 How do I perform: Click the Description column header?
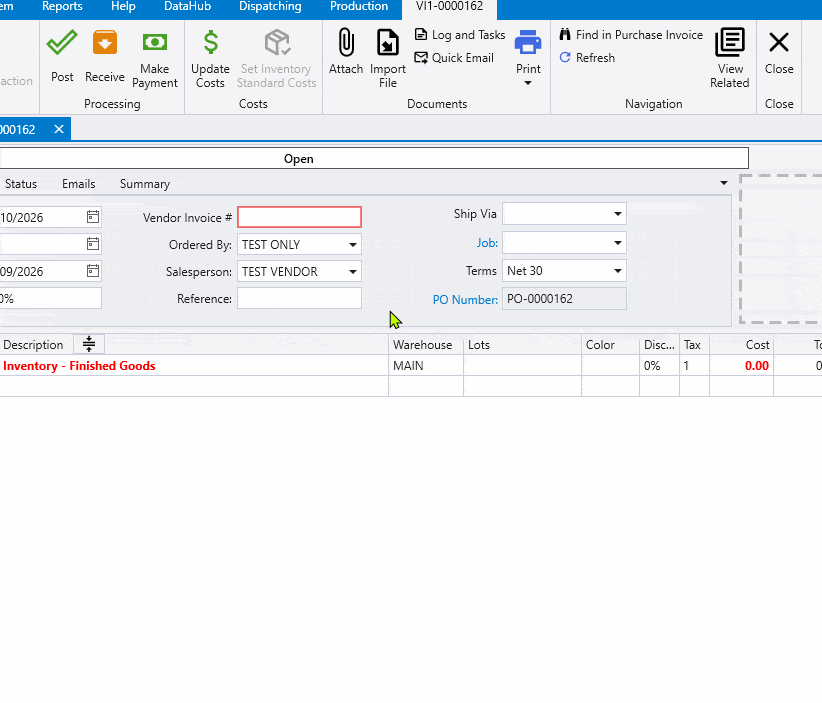tap(33, 344)
